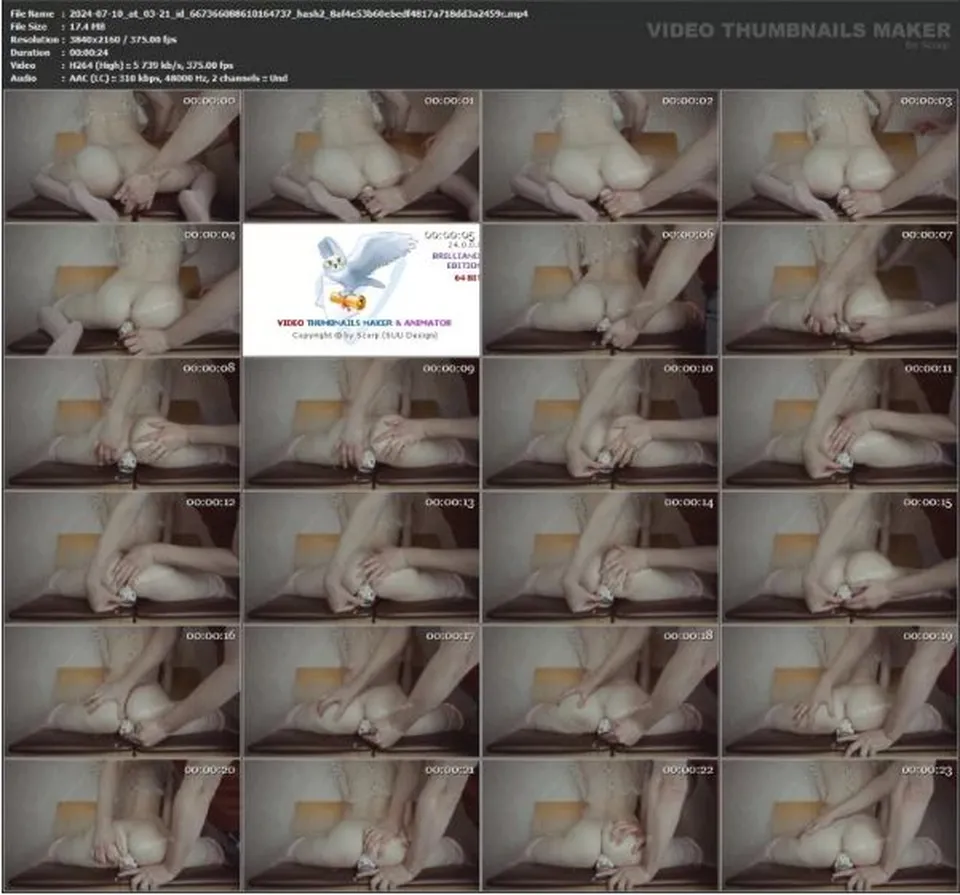Select the audio info line starting "AAC (LC)"
The width and height of the screenshot is (960, 895).
pos(178,78)
